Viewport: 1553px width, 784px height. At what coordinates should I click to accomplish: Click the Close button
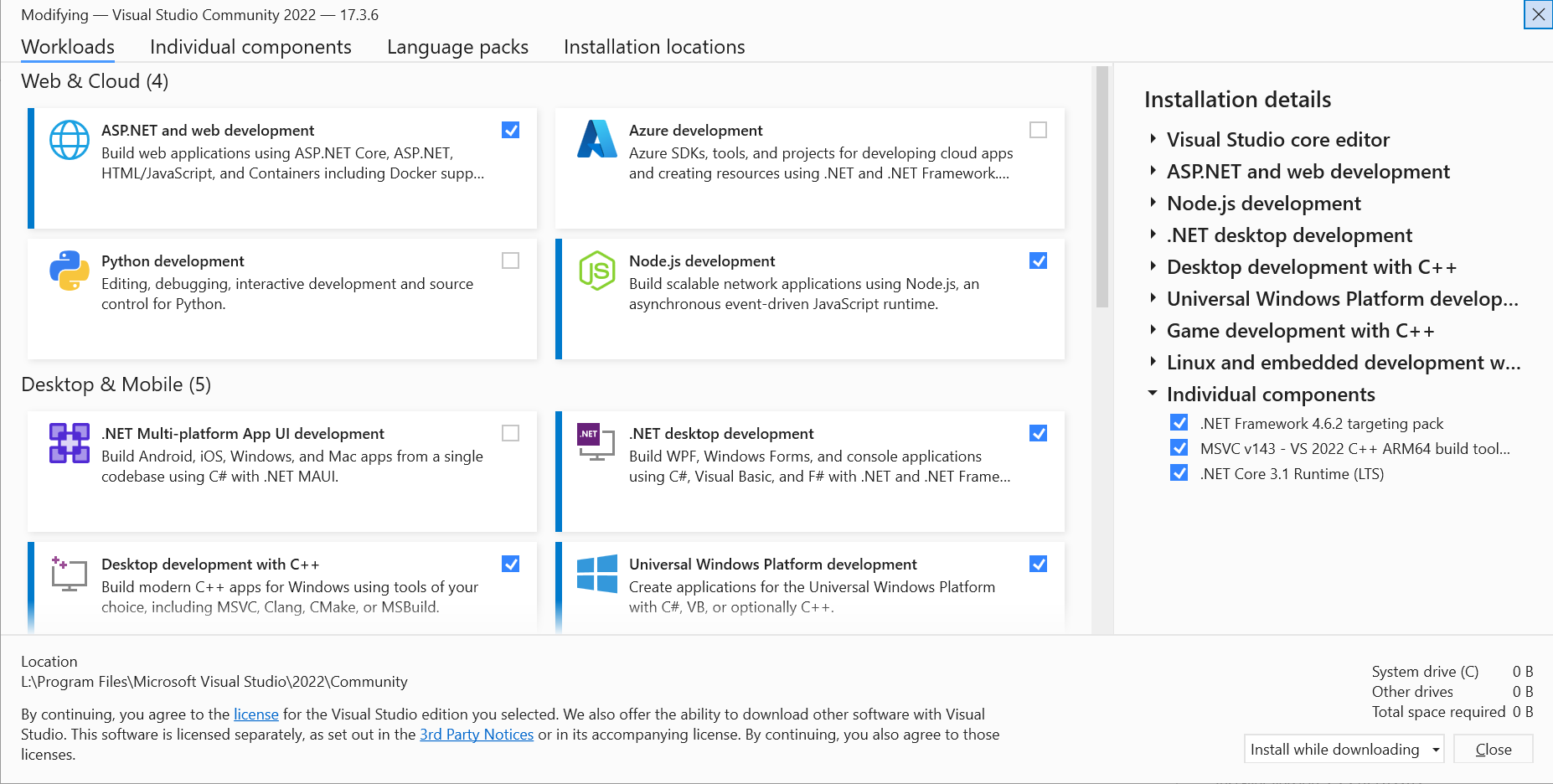1494,750
